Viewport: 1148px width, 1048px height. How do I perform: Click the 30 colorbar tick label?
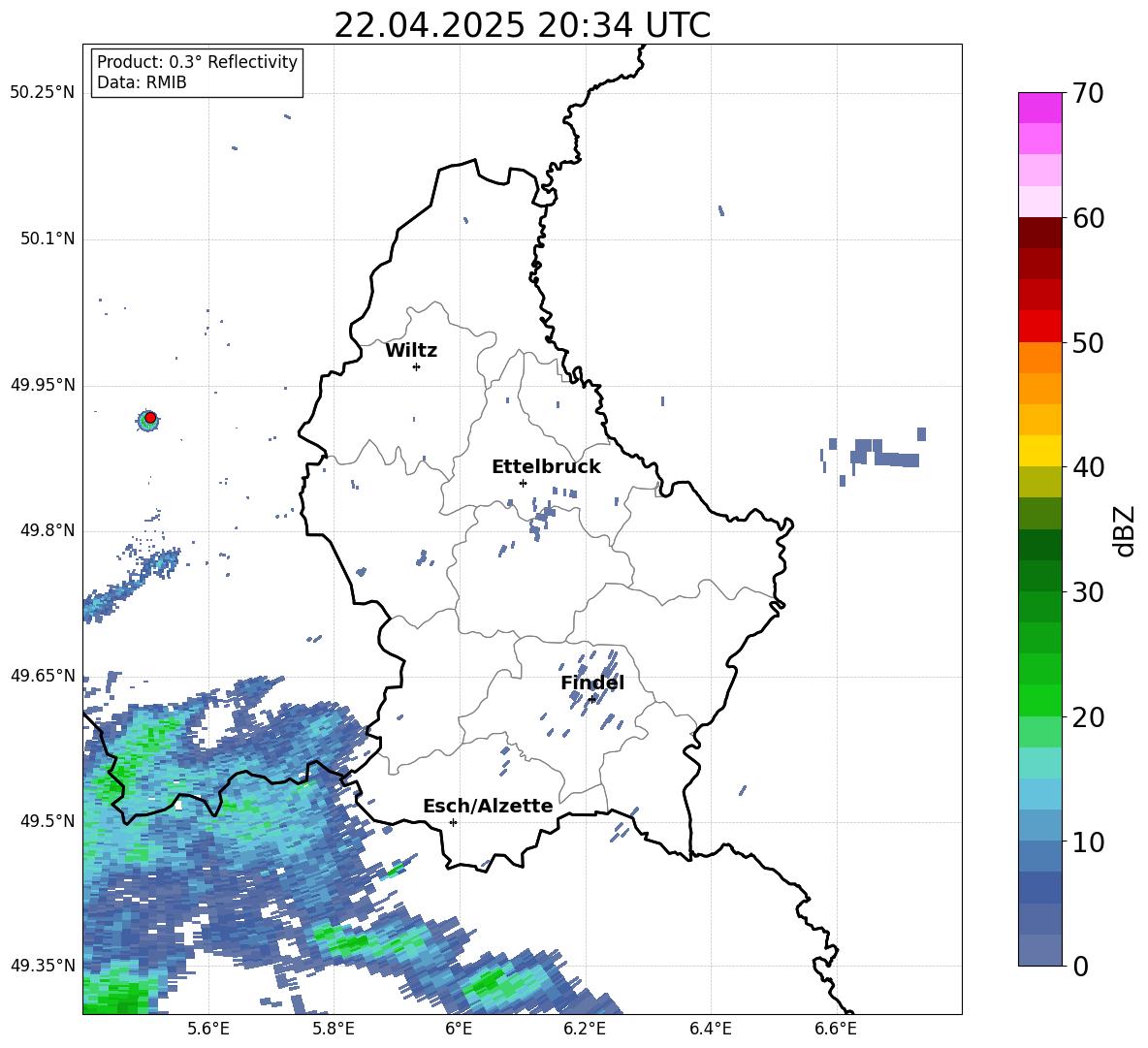1088,592
